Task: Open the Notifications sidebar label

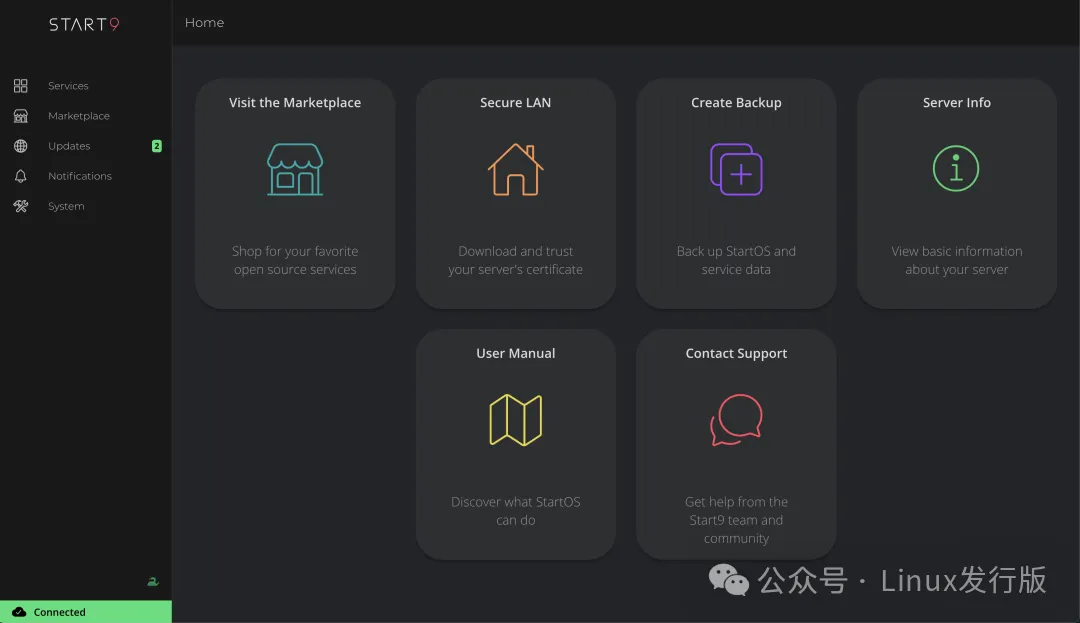Action: click(x=80, y=176)
